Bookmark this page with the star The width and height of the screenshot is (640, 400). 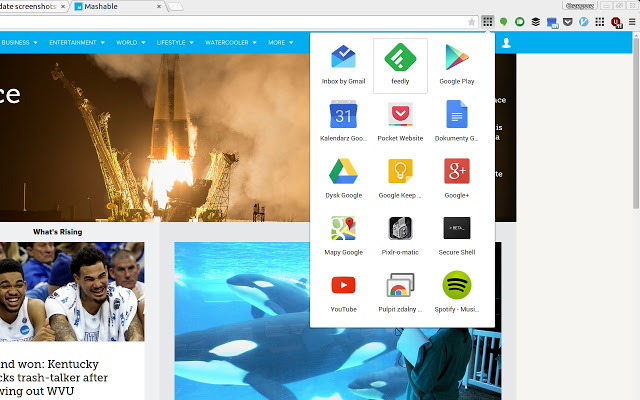[x=471, y=22]
